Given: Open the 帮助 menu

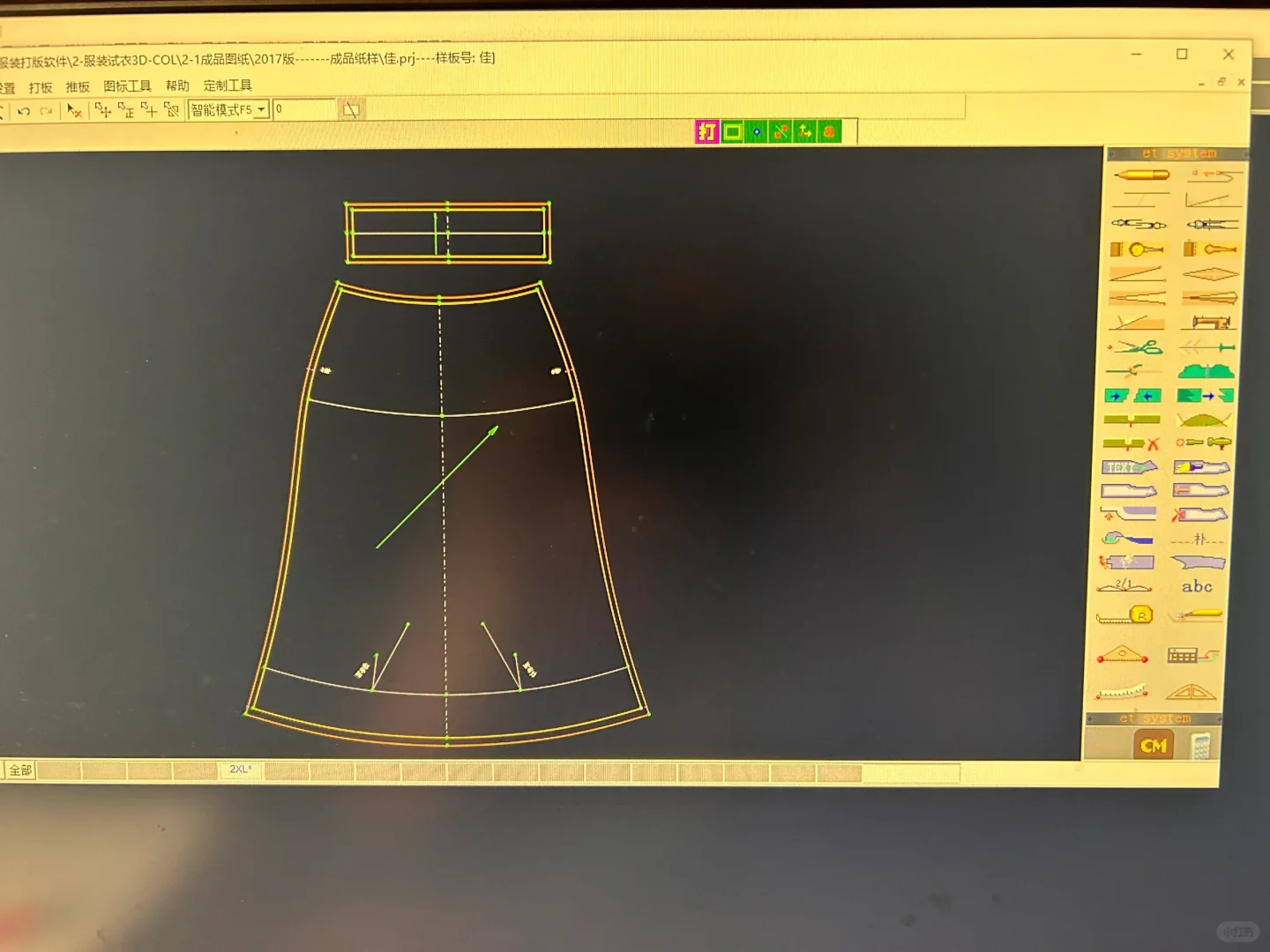Looking at the screenshot, I should point(177,86).
